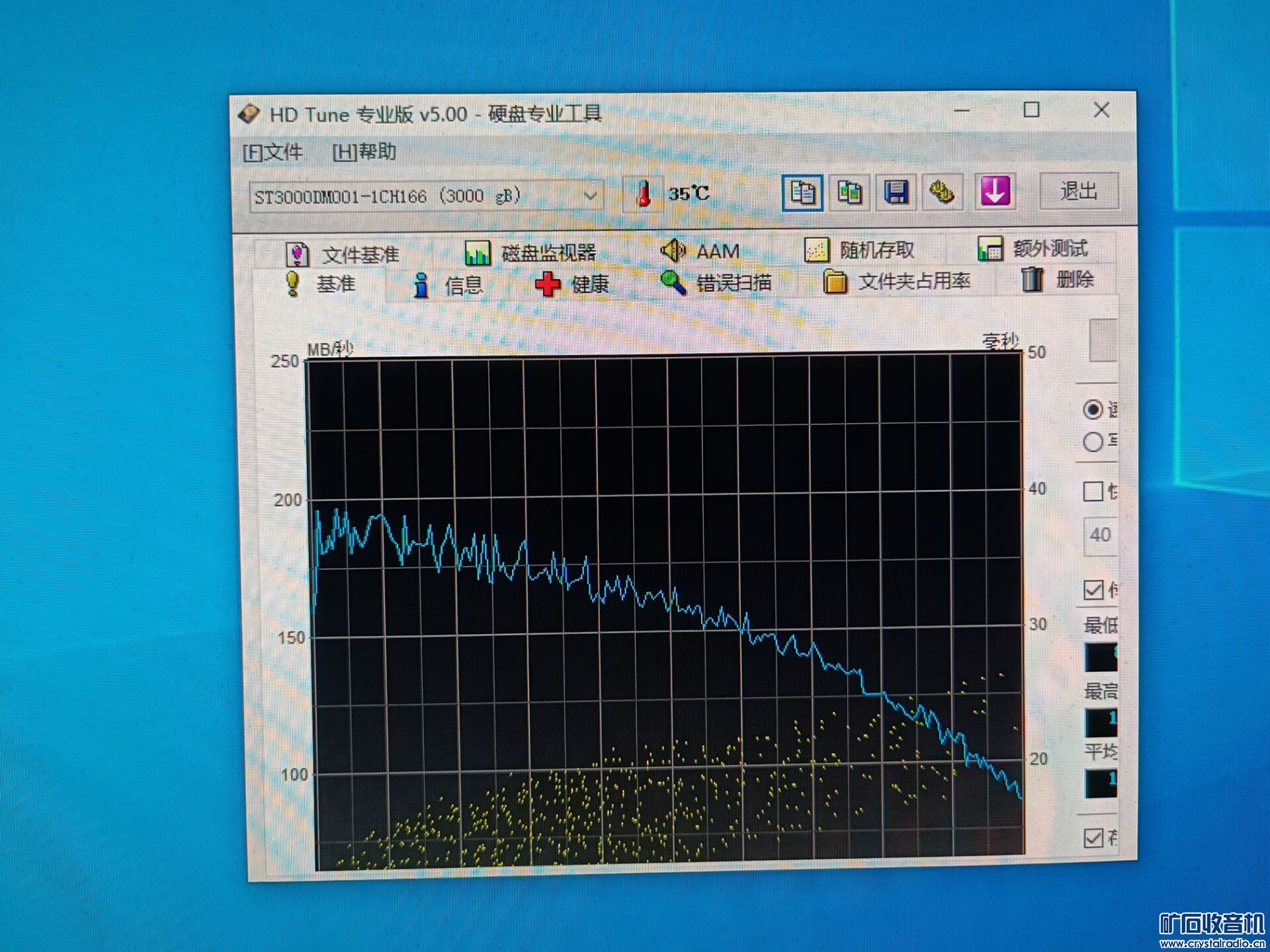
Task: Close the HD Tune window
Action: pos(1101,110)
